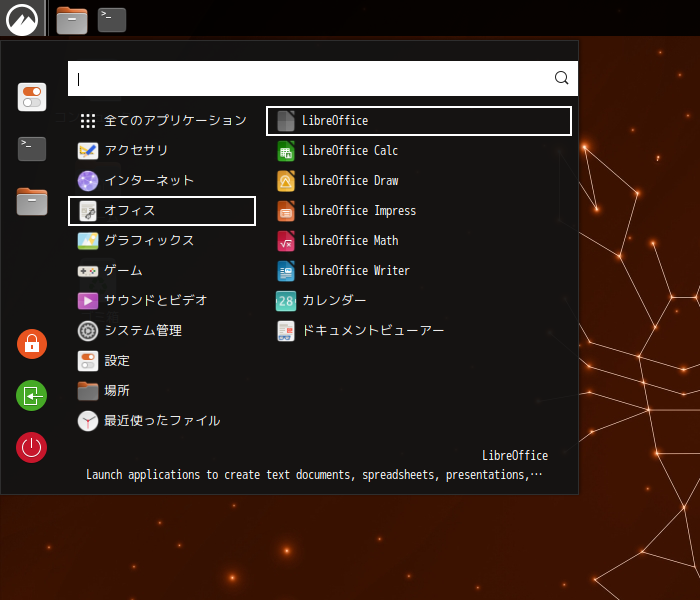Select 全てのアプリケーション grid icon
Screen dimensions: 700x600
click(88, 121)
